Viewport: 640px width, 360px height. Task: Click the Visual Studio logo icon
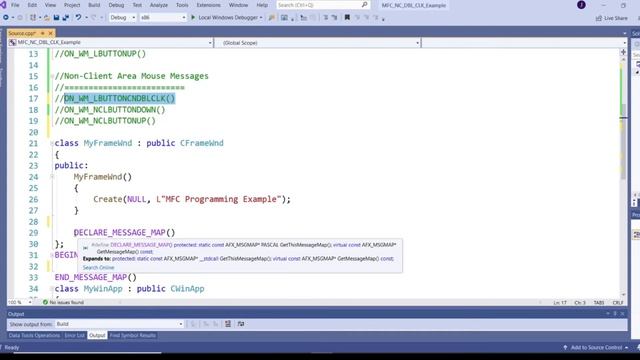tap(3, 5)
